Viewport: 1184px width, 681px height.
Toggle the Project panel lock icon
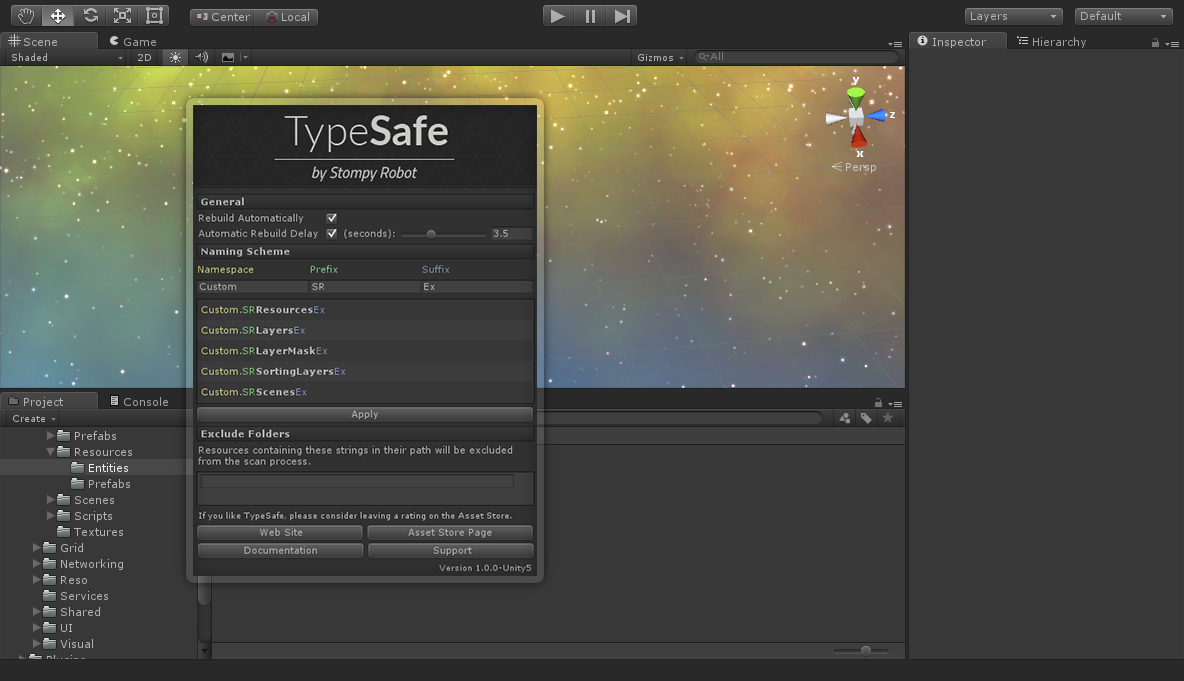pyautogui.click(x=878, y=403)
